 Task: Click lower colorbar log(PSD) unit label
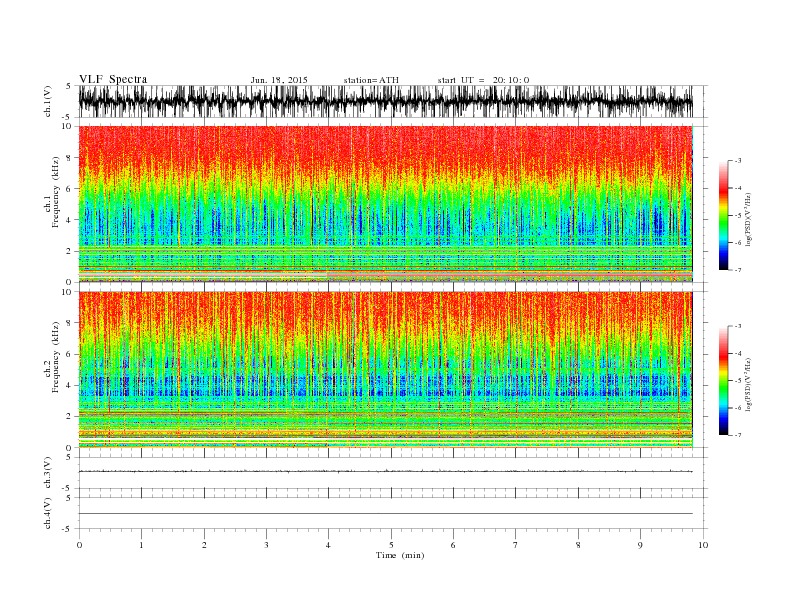pos(749,384)
